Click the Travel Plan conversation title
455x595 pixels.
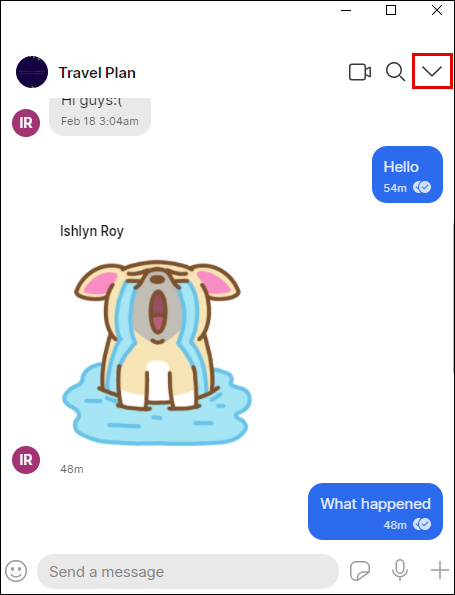[x=97, y=72]
